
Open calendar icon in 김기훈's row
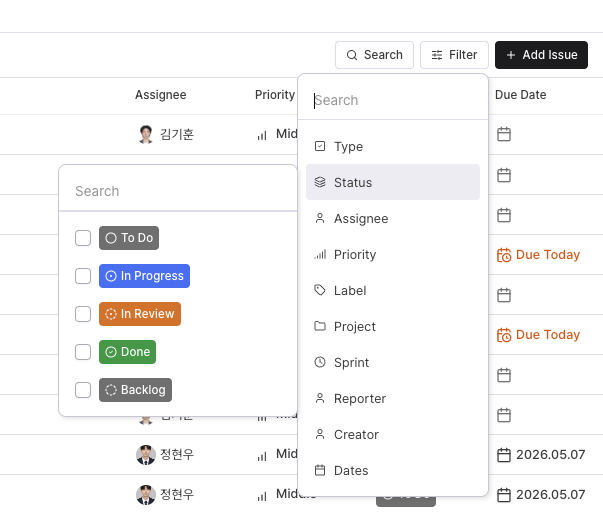tap(504, 134)
